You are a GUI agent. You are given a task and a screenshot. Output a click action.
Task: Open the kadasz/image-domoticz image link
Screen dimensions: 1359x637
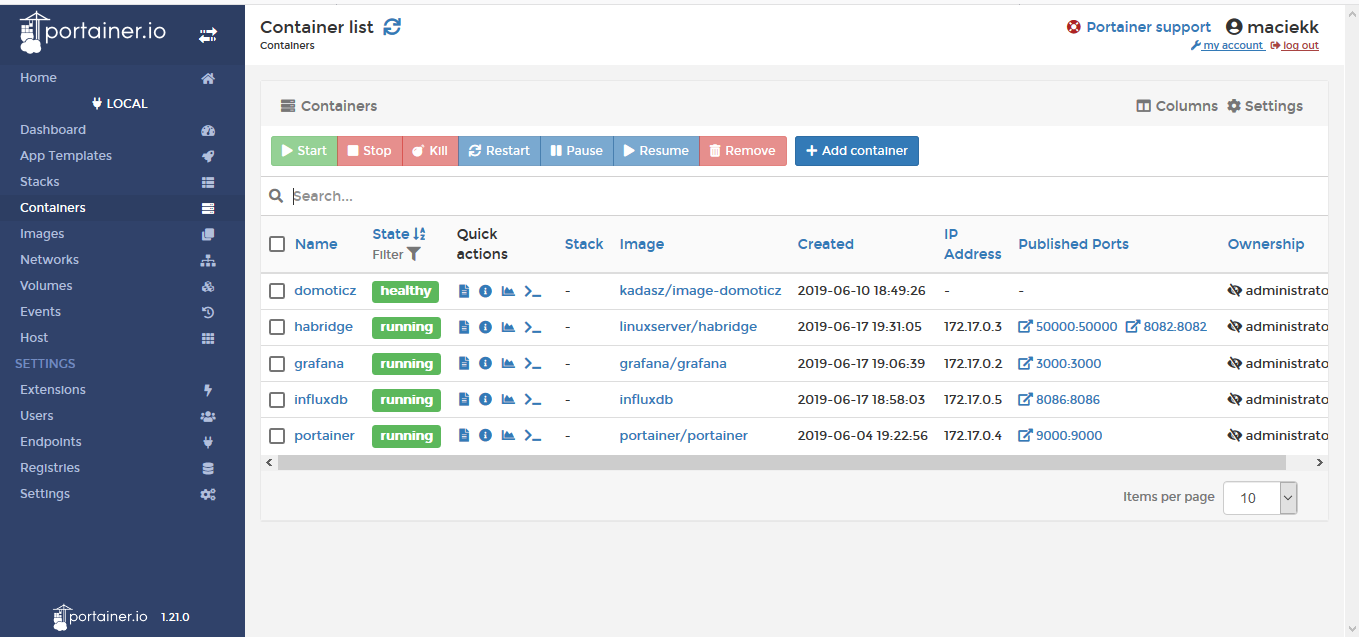tap(700, 291)
